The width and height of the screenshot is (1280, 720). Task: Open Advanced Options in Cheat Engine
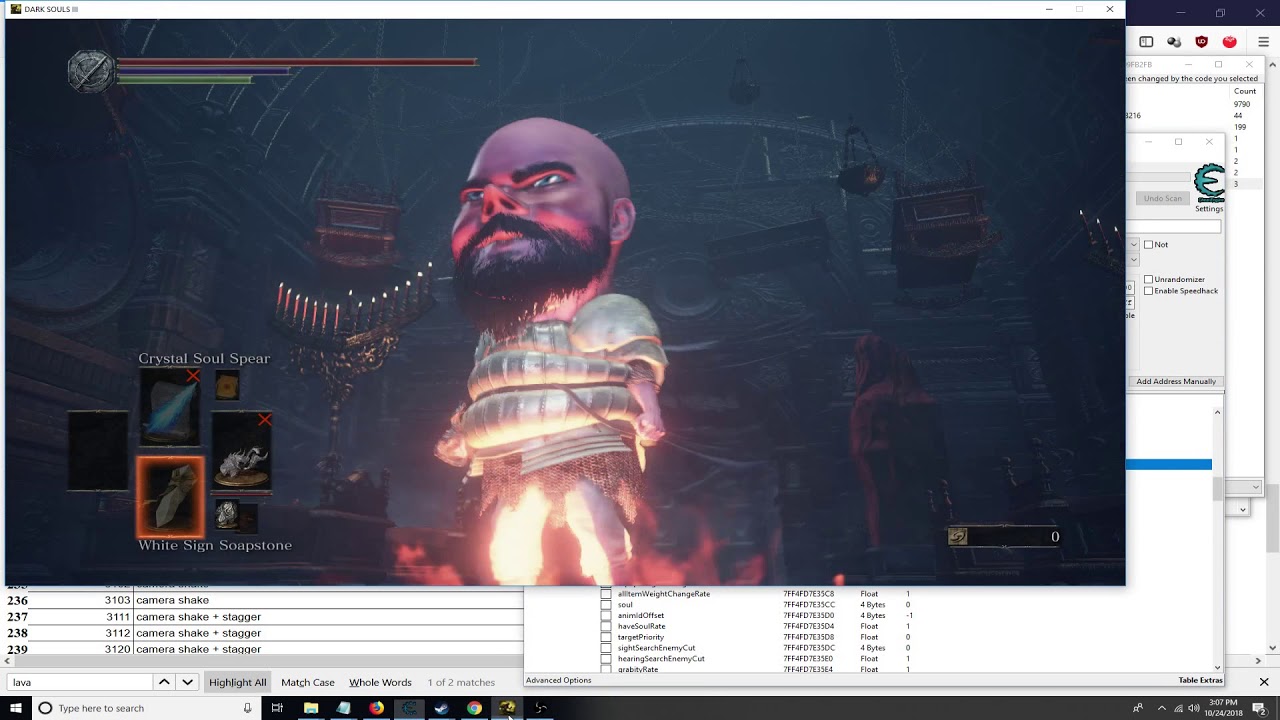pos(558,680)
